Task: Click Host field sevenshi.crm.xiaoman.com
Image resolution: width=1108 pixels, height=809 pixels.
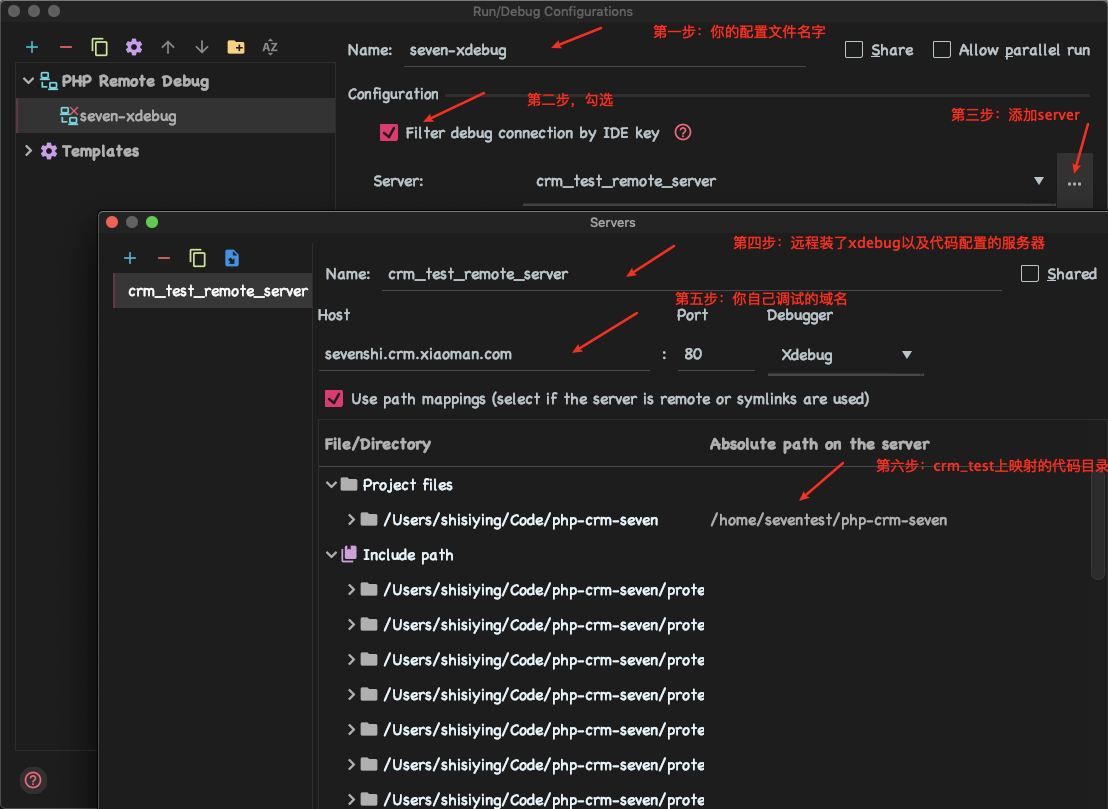Action: pyautogui.click(x=484, y=355)
